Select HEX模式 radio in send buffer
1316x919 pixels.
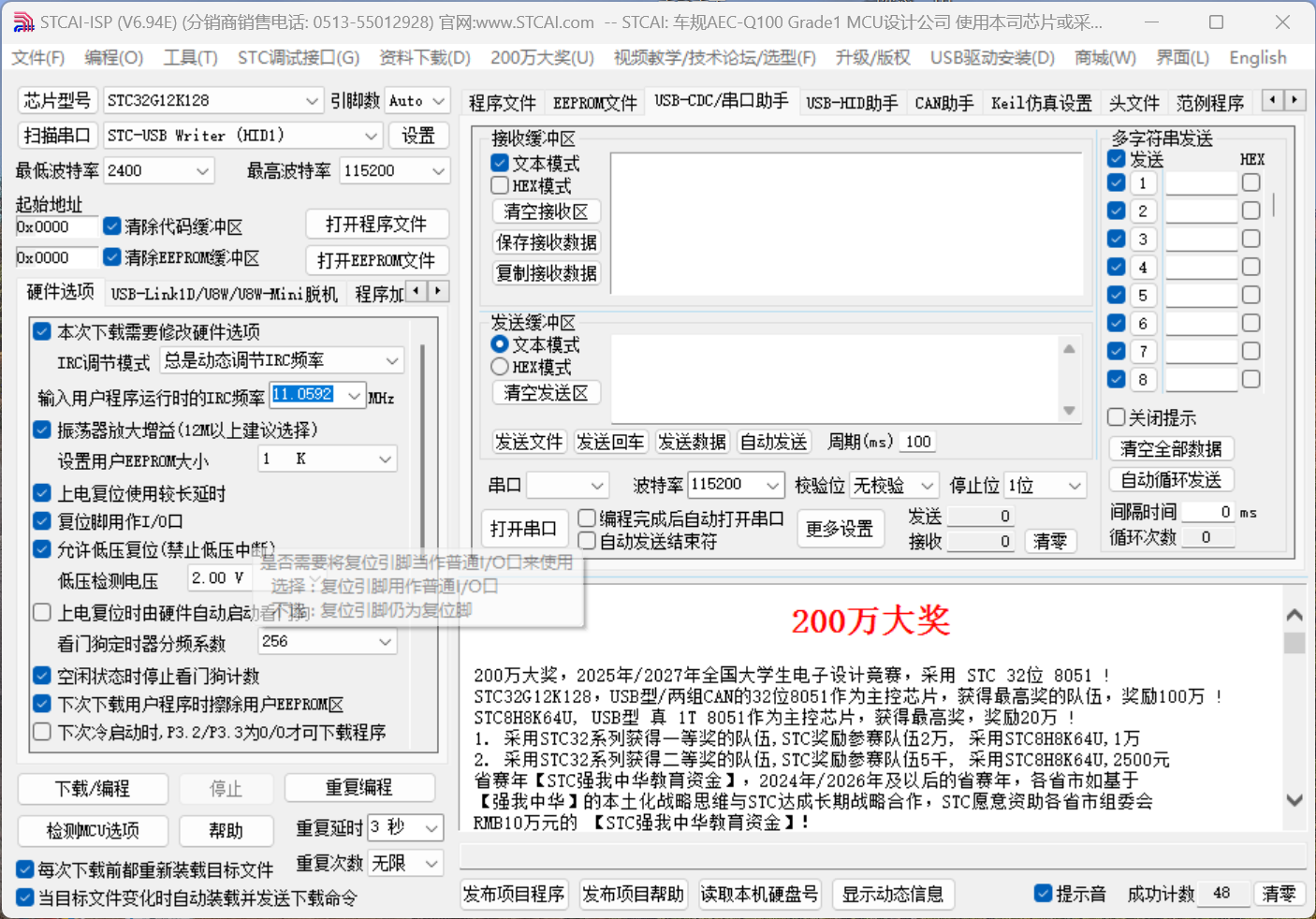pyautogui.click(x=501, y=367)
